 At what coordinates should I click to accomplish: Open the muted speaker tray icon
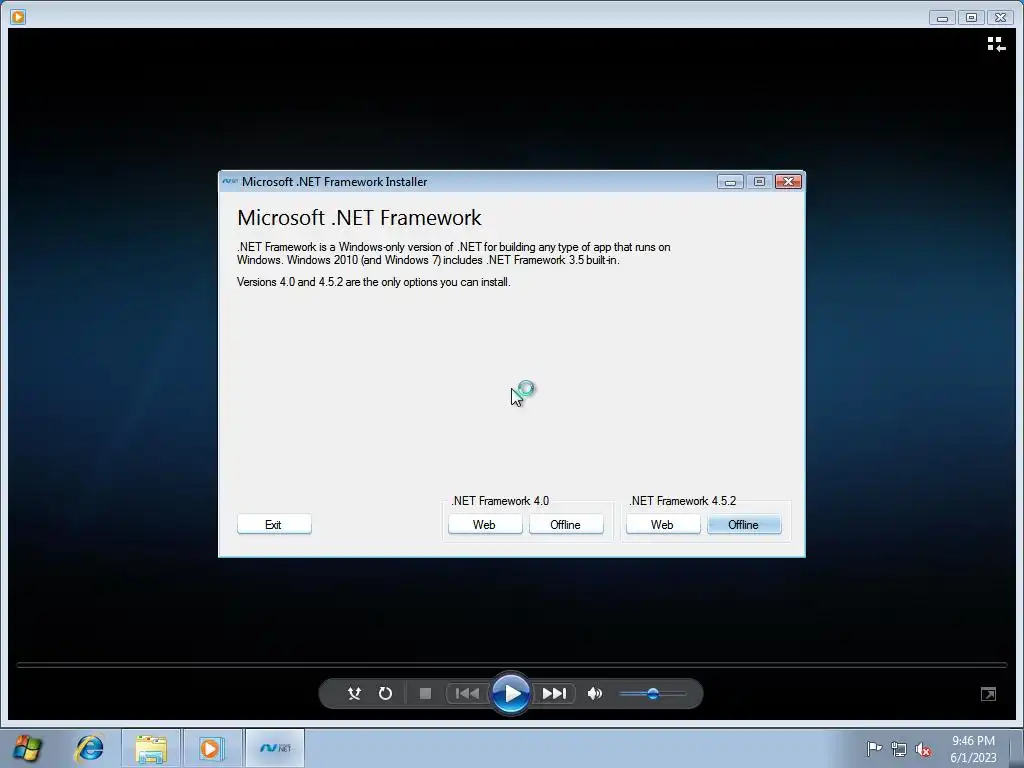click(x=923, y=749)
